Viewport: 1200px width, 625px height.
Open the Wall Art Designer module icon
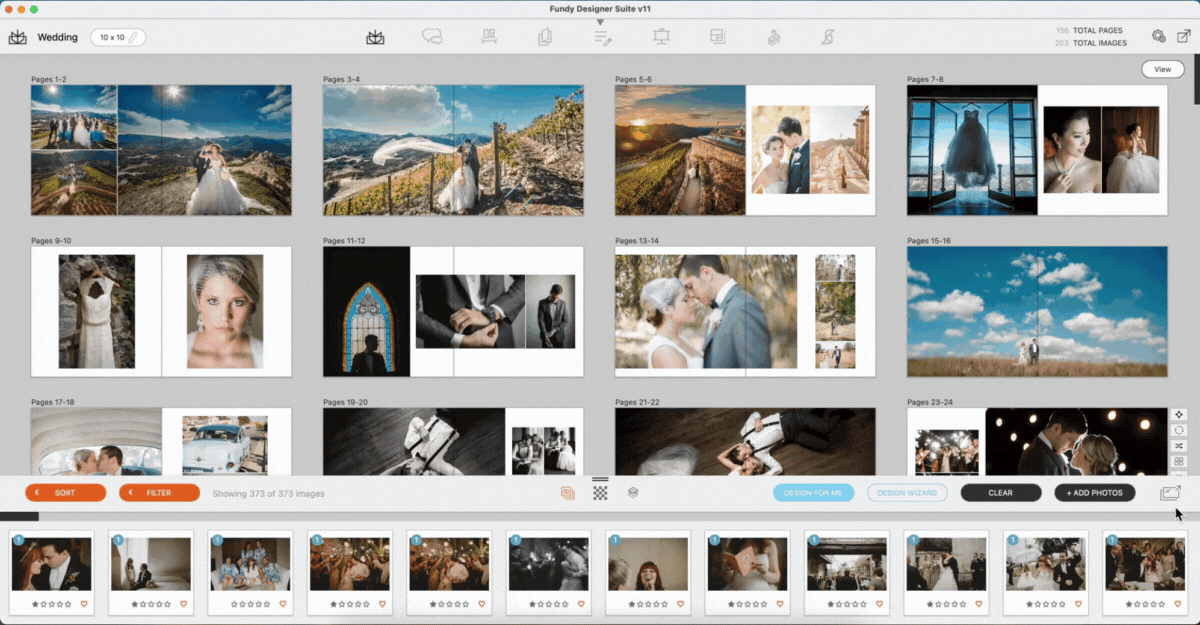[x=489, y=37]
